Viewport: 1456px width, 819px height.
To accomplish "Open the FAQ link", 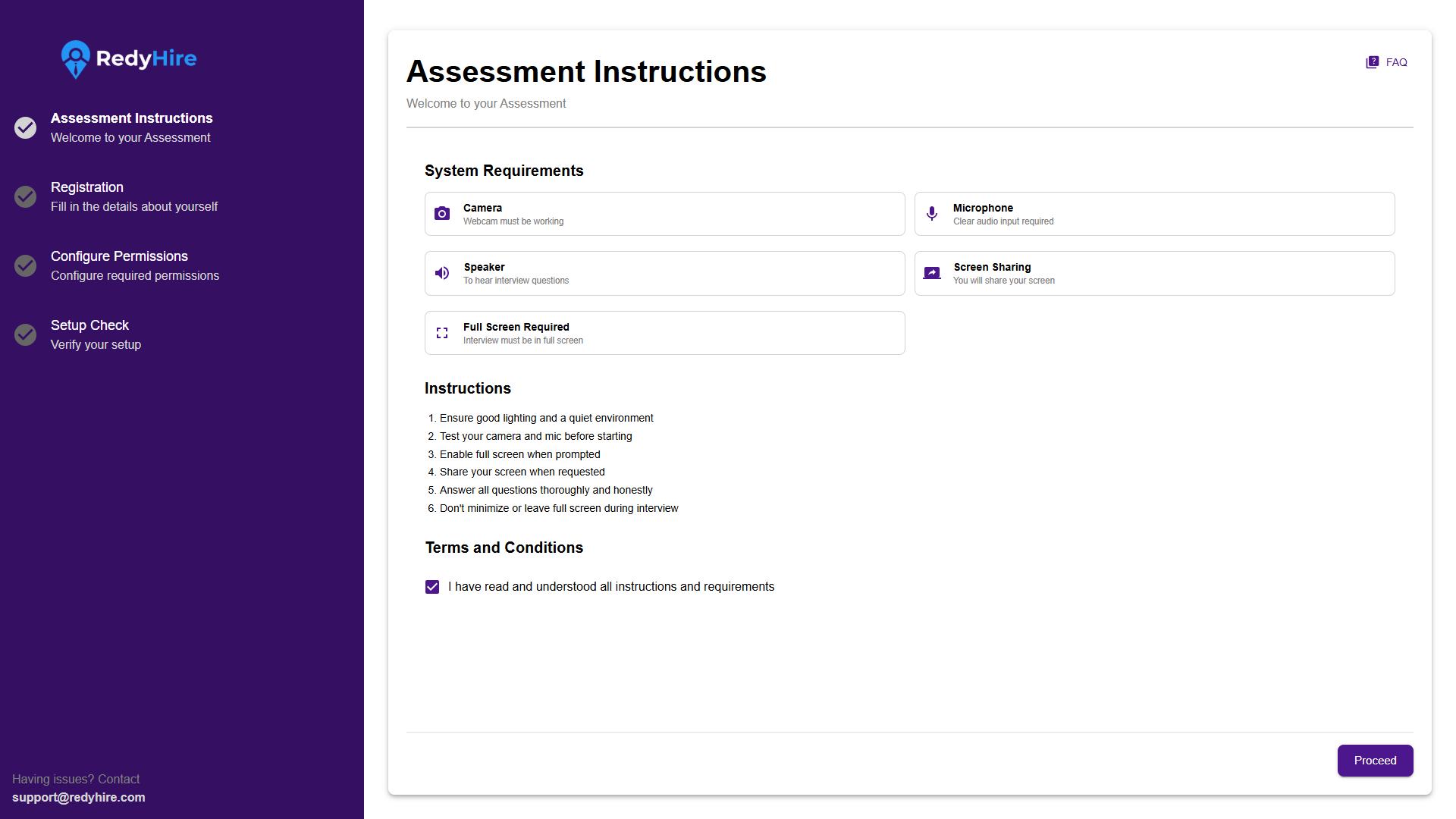I will click(x=1386, y=62).
